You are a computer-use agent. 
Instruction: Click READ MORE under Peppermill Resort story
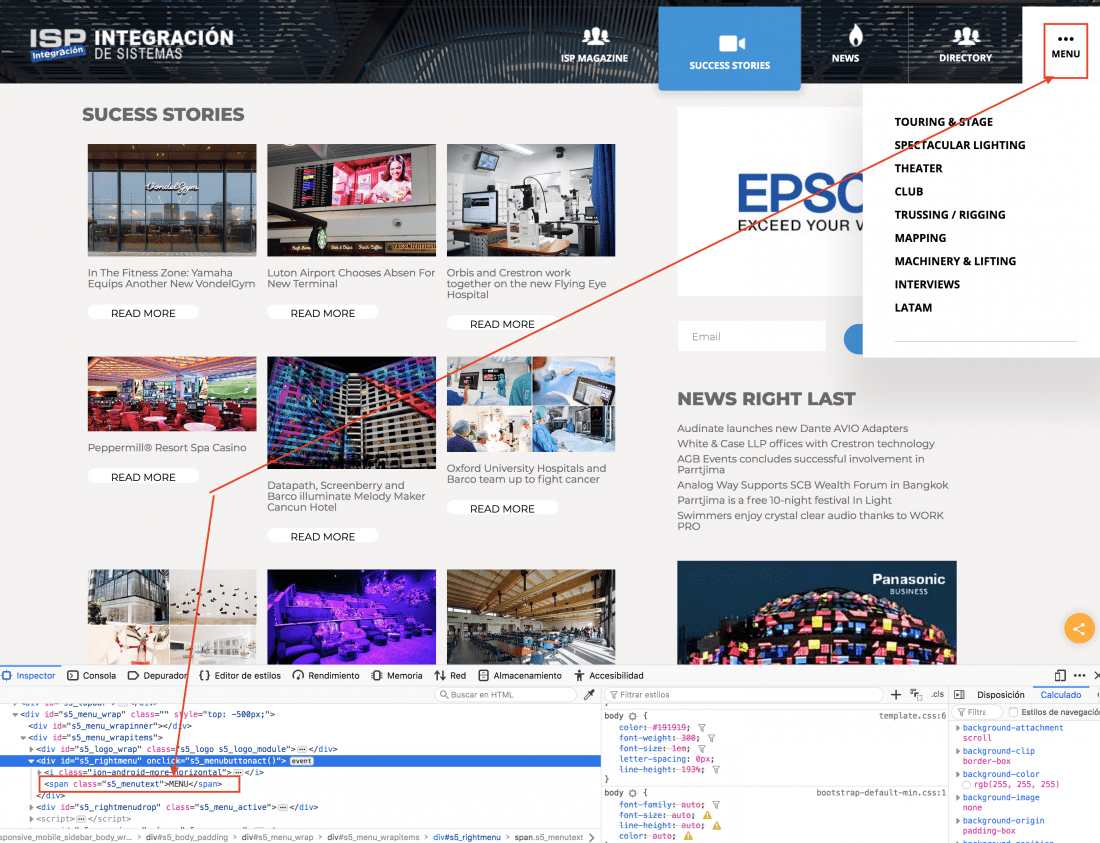pyautogui.click(x=143, y=477)
